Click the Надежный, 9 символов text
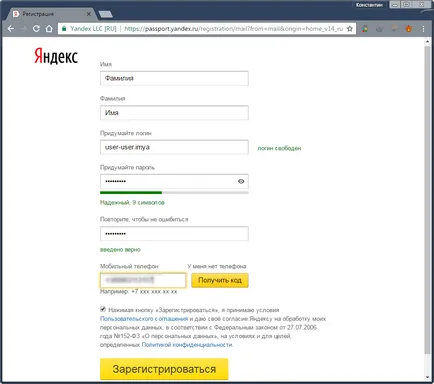Image resolution: width=434 pixels, height=384 pixels. pyautogui.click(x=132, y=202)
